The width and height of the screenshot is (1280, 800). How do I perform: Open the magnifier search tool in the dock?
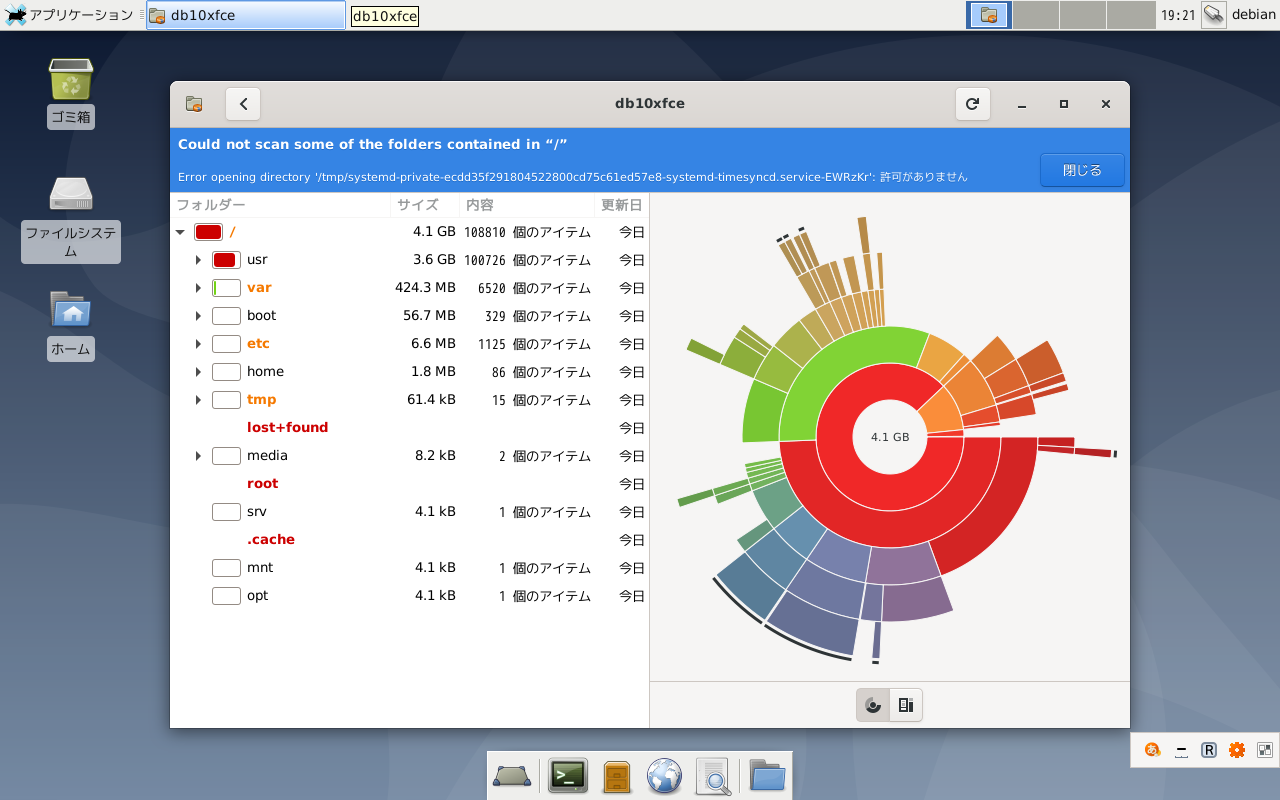coord(713,775)
